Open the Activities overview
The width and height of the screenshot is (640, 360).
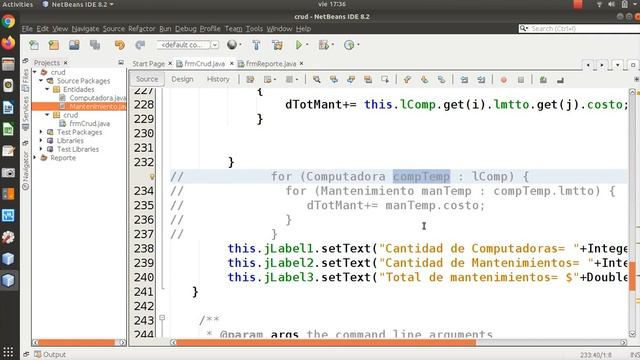[x=17, y=4]
